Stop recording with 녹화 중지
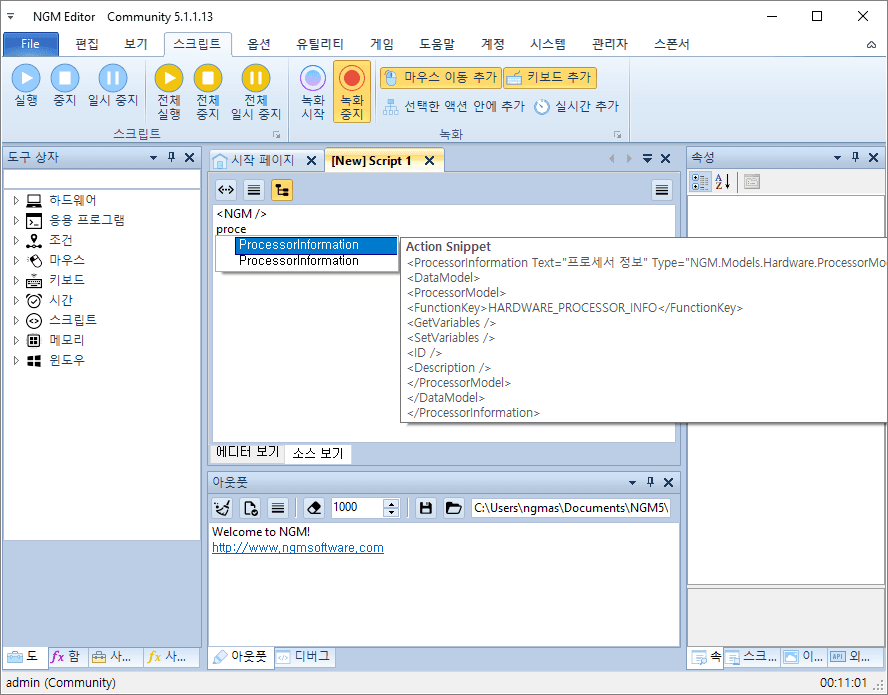Image resolution: width=888 pixels, height=695 pixels. (352, 92)
